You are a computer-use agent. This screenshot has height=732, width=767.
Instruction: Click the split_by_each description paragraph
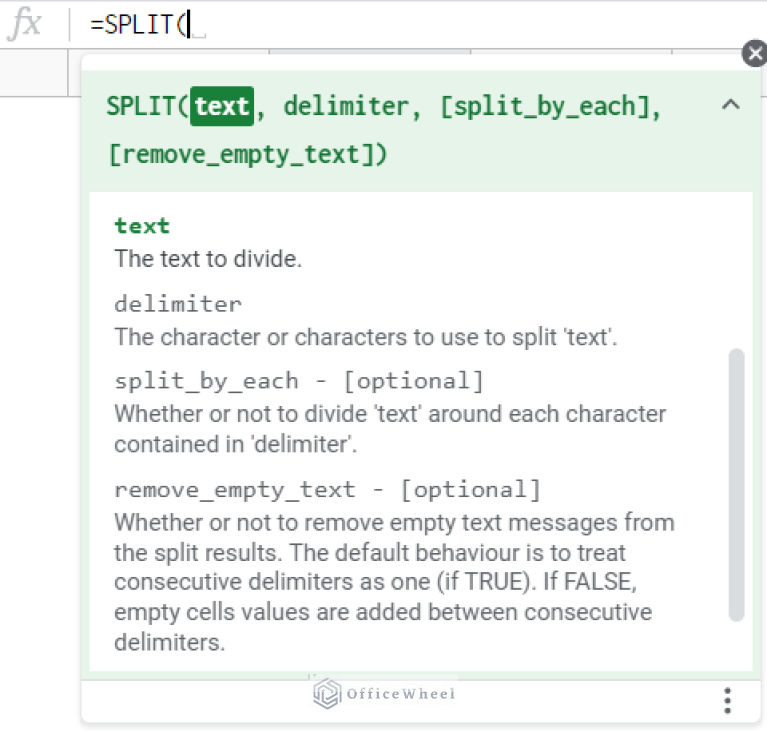390,429
